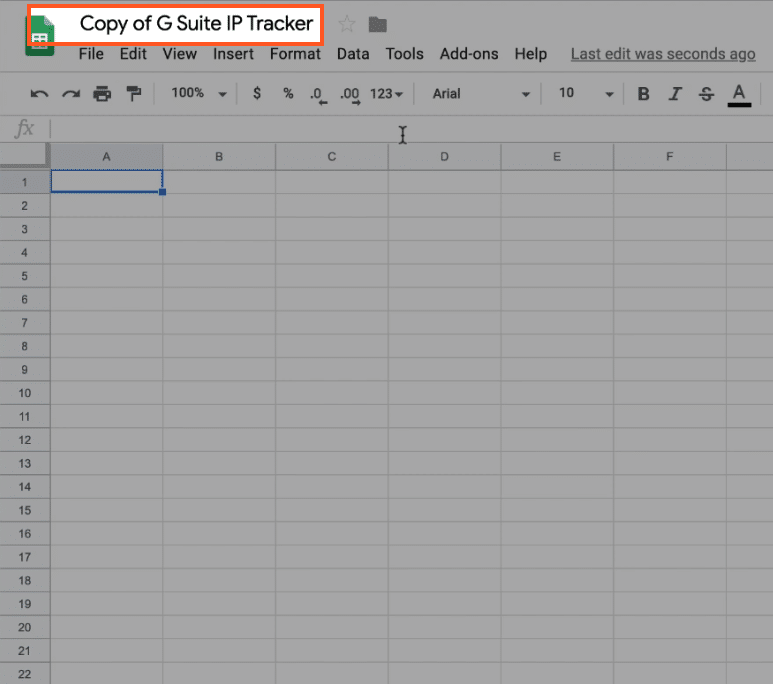Decrease decimal places icon

(318, 95)
